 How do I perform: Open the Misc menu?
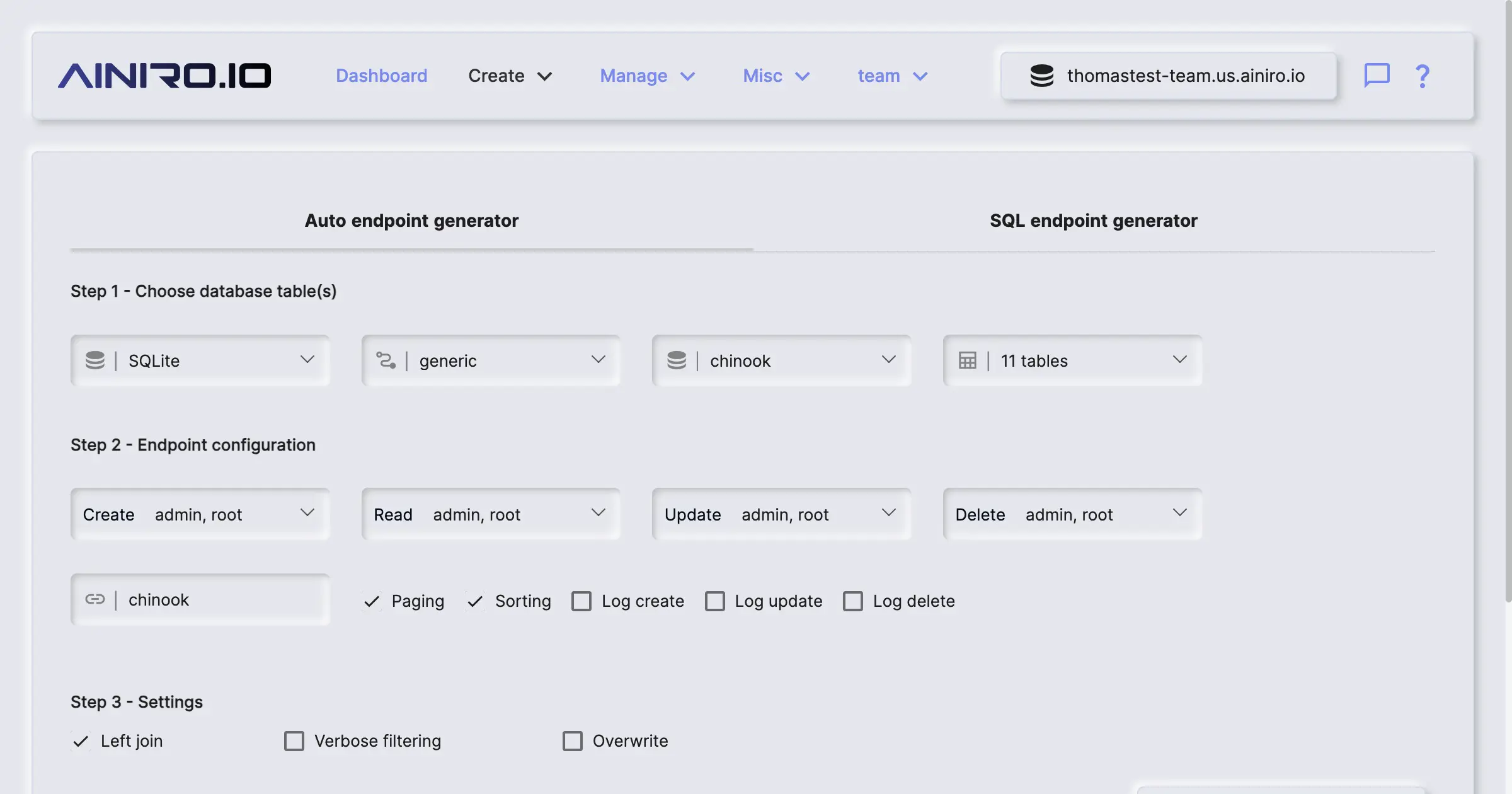tap(776, 76)
